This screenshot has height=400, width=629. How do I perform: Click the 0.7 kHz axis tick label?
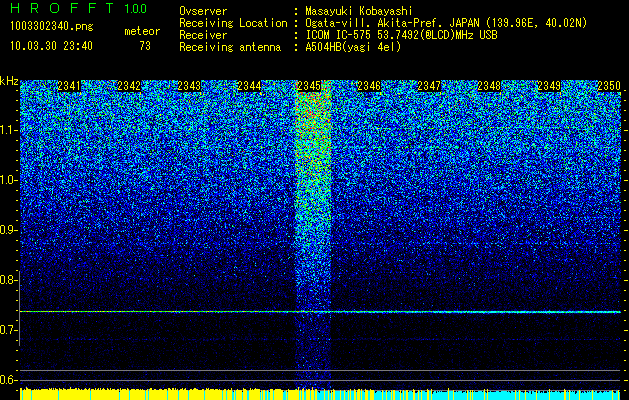tap(8, 330)
